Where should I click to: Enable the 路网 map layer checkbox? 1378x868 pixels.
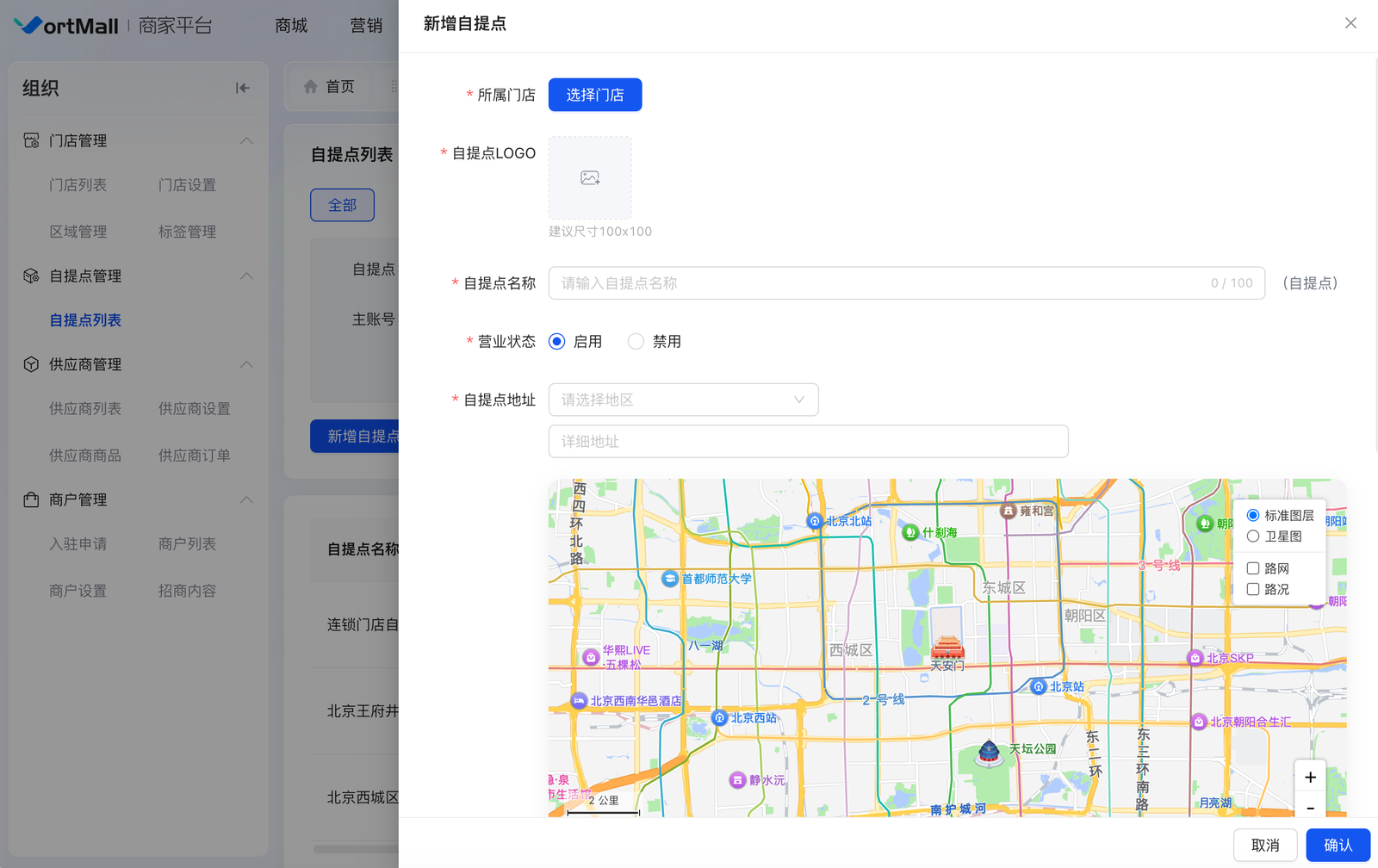click(1253, 568)
